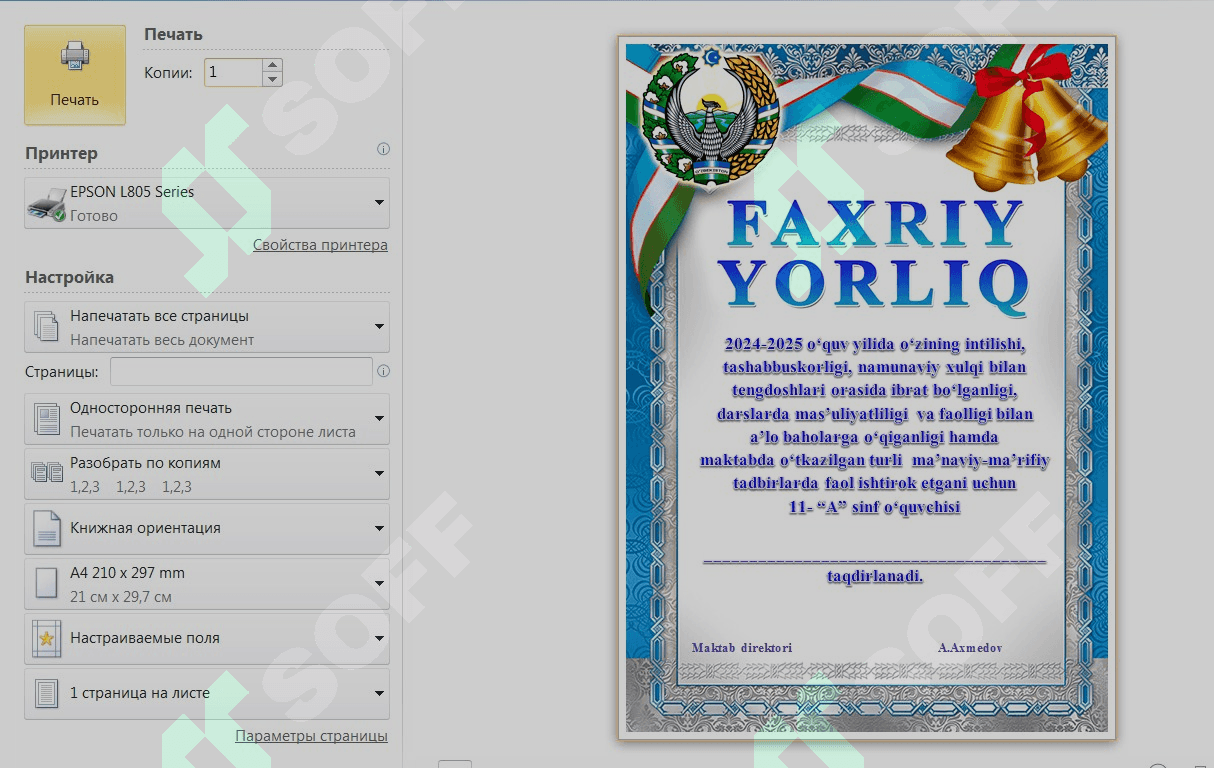Click the Настройка section heading

click(x=69, y=277)
